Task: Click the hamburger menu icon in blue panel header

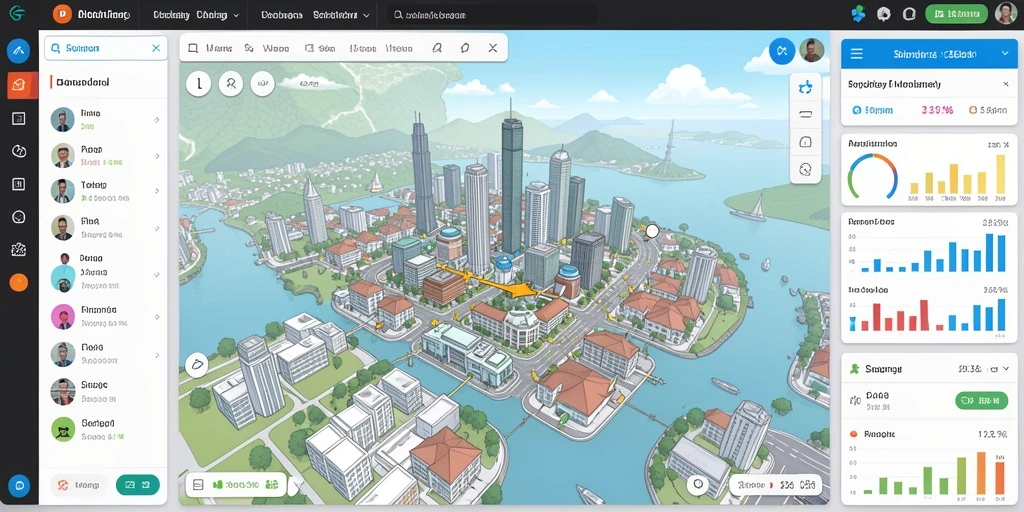Action: click(857, 54)
